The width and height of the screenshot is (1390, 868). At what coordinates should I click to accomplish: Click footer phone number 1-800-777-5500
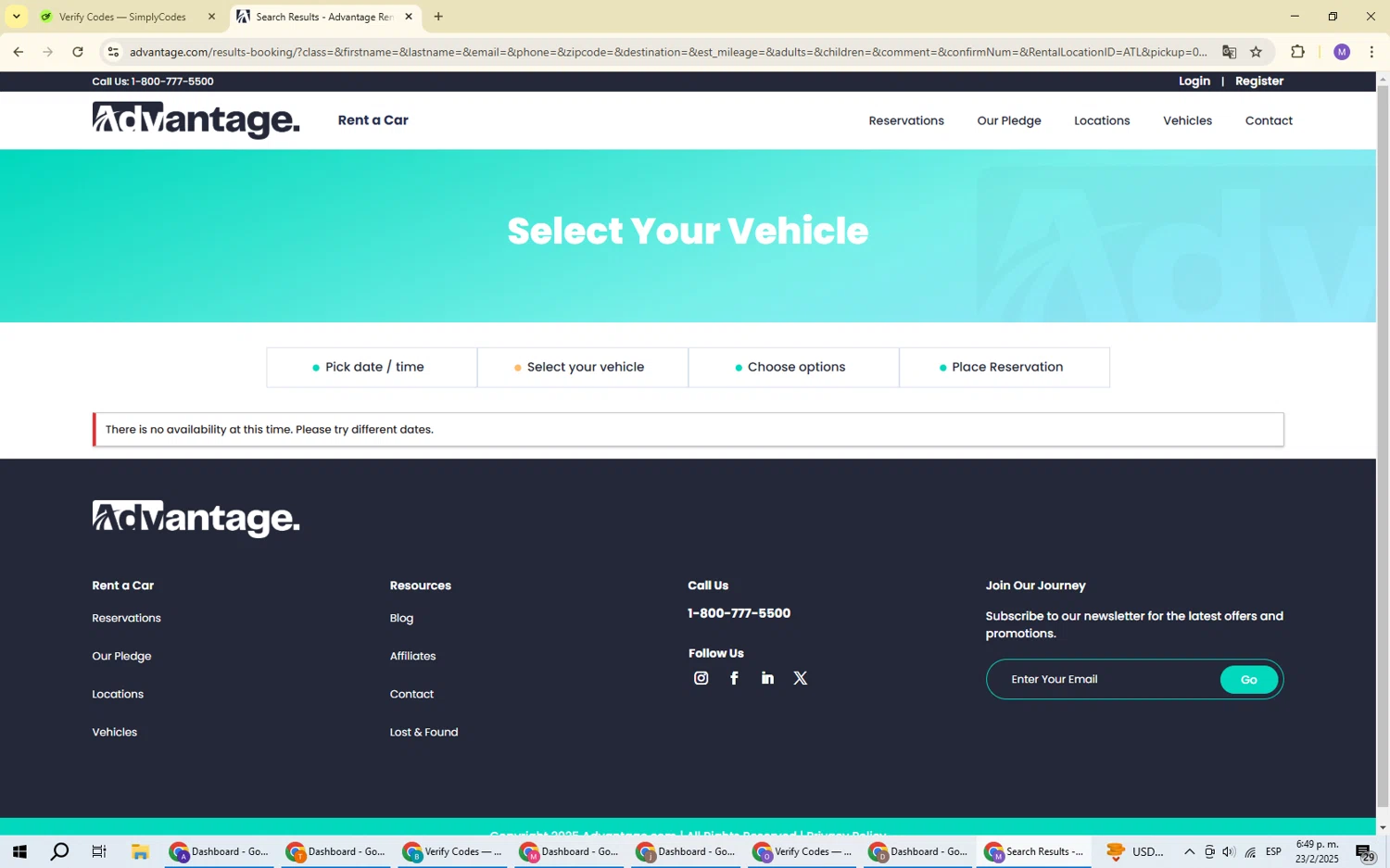pyautogui.click(x=739, y=613)
